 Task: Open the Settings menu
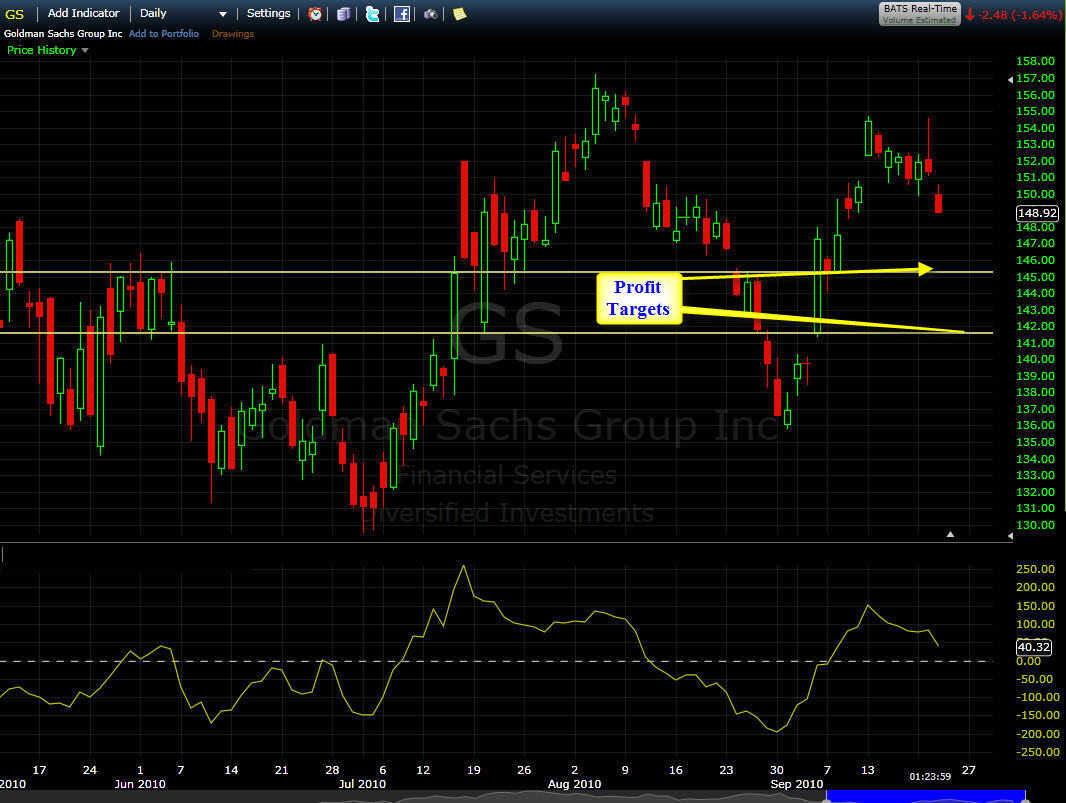(268, 13)
